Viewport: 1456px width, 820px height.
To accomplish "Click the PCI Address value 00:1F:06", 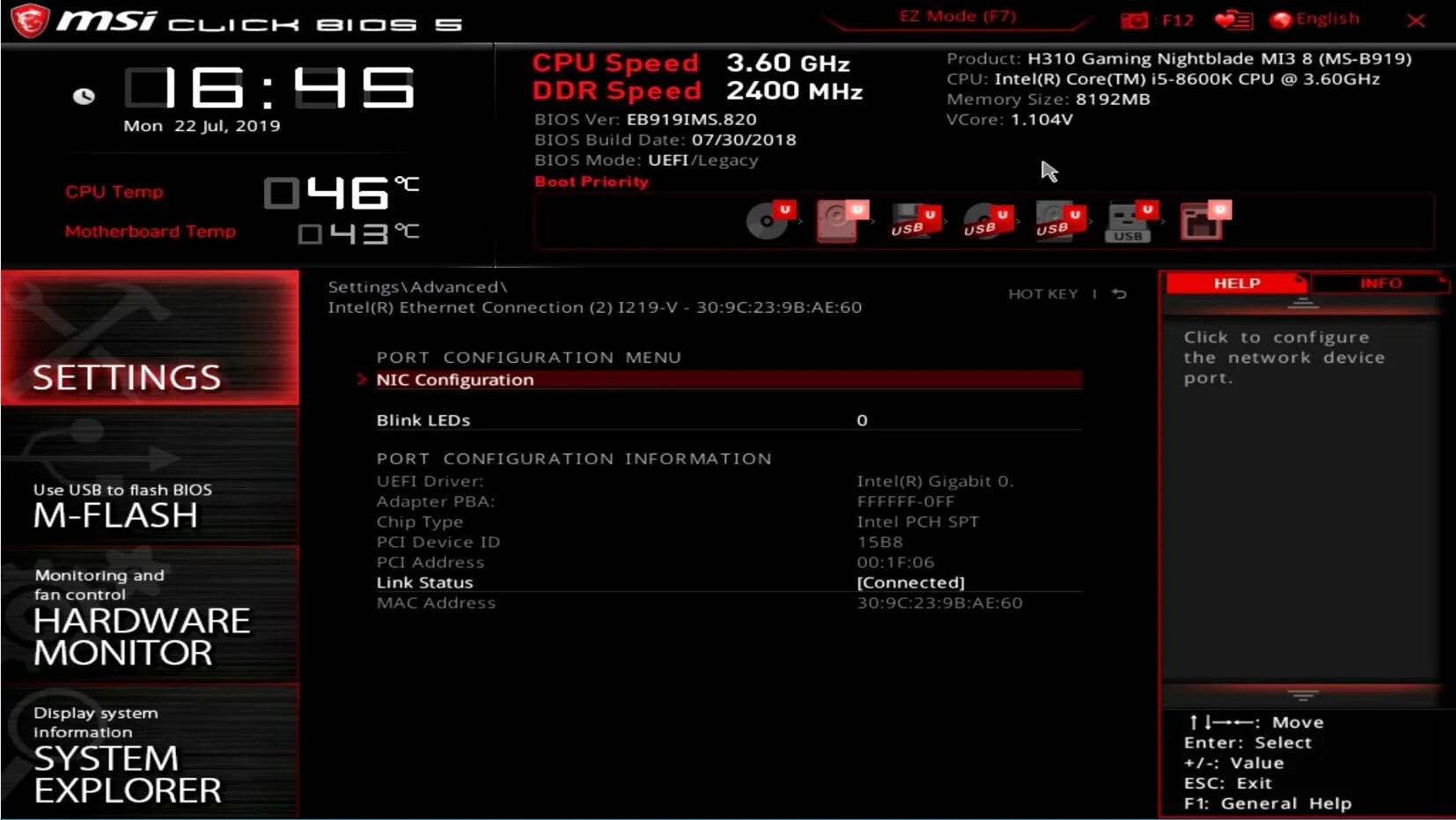I will (x=895, y=563).
